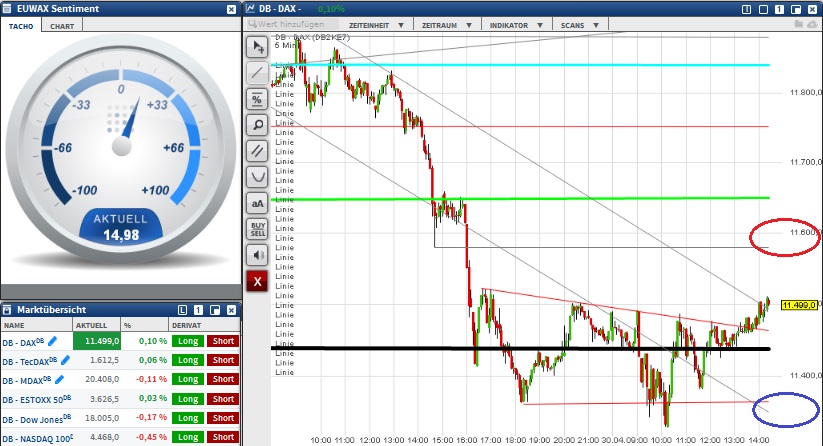Click the green 11.499,0 DAX price cell
The image size is (823, 446).
97,341
